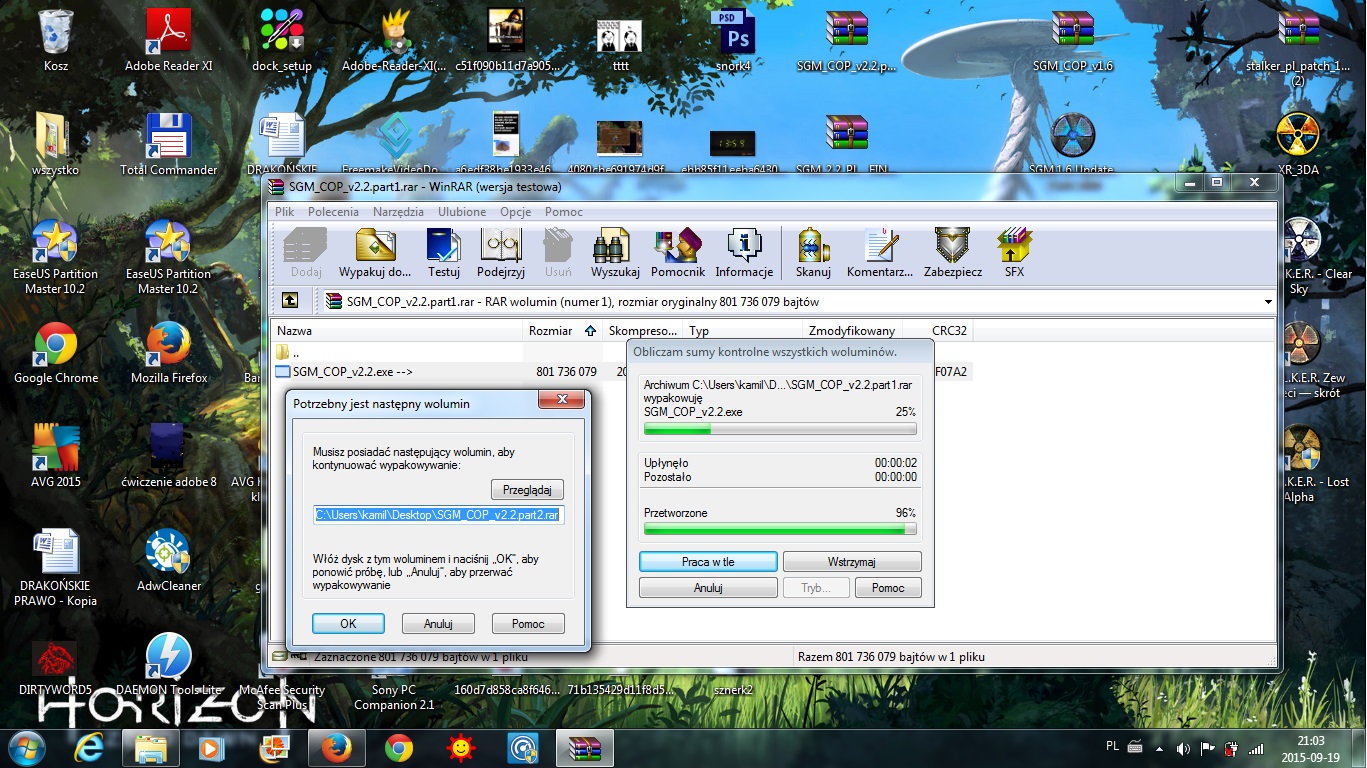Open Plik menu in WinRAR

click(x=285, y=212)
